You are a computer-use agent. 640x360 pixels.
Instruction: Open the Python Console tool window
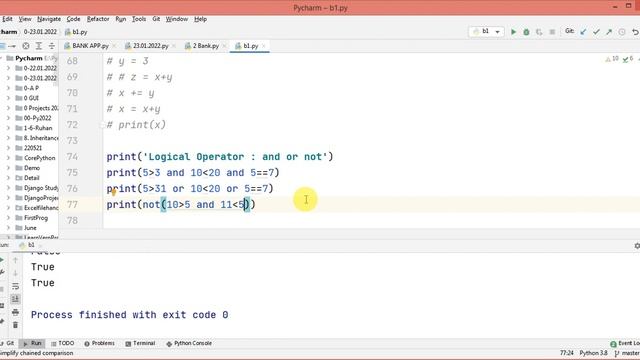[x=189, y=343]
